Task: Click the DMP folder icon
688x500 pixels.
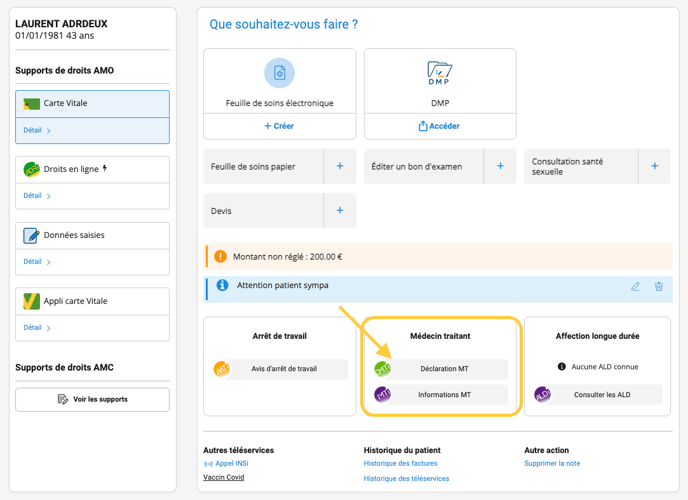Action: click(x=440, y=73)
